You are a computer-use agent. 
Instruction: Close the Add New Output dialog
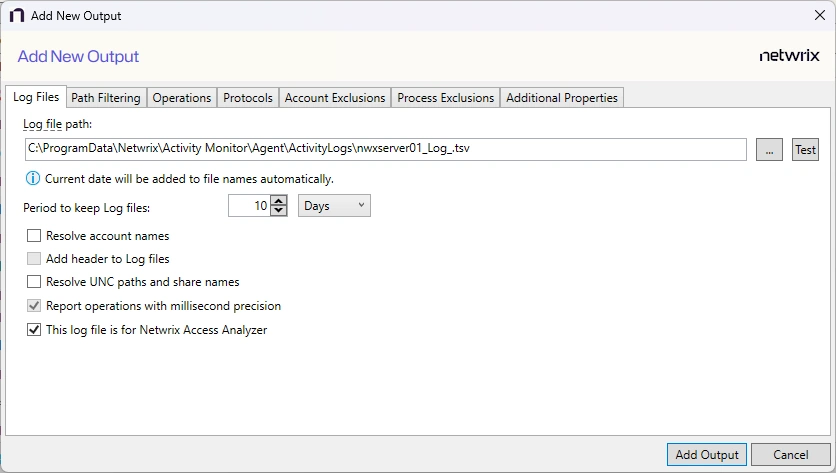pyautogui.click(x=819, y=15)
